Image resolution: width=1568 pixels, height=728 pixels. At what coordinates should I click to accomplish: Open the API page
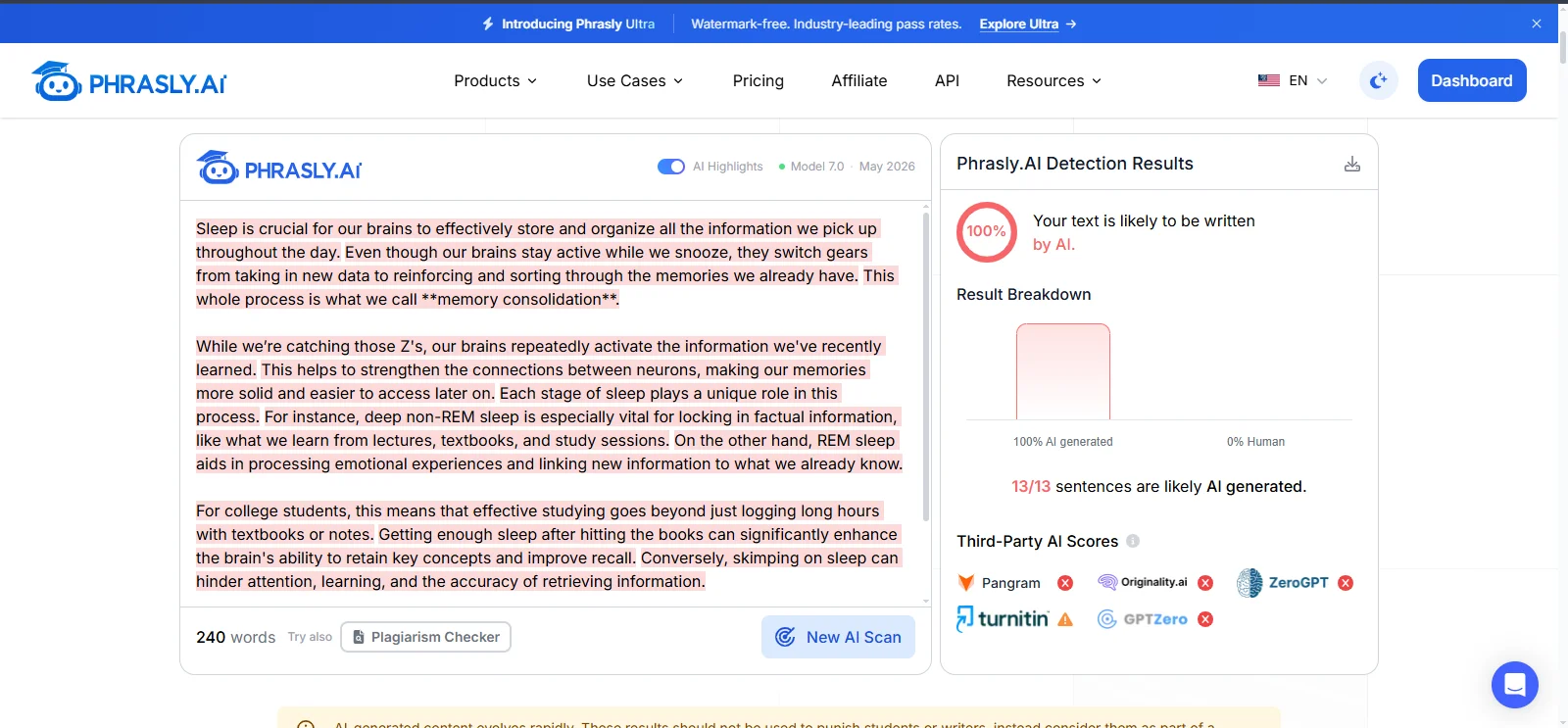click(x=947, y=80)
